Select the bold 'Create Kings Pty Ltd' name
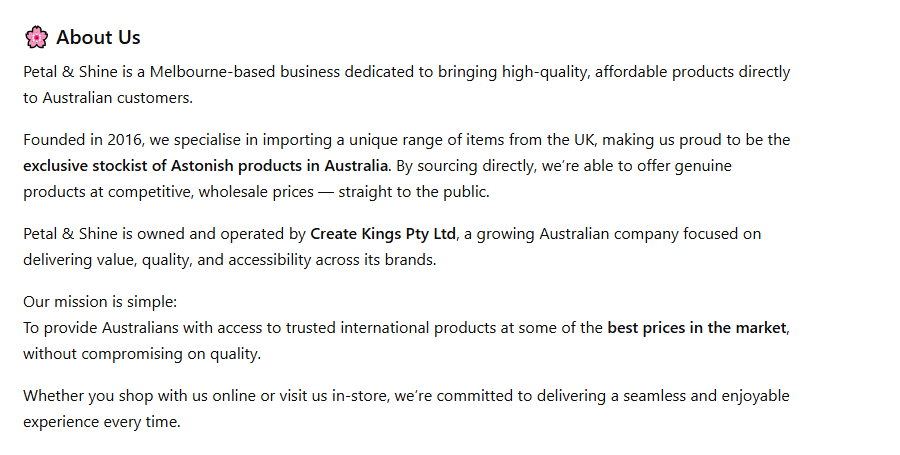The image size is (900, 455). tap(383, 234)
